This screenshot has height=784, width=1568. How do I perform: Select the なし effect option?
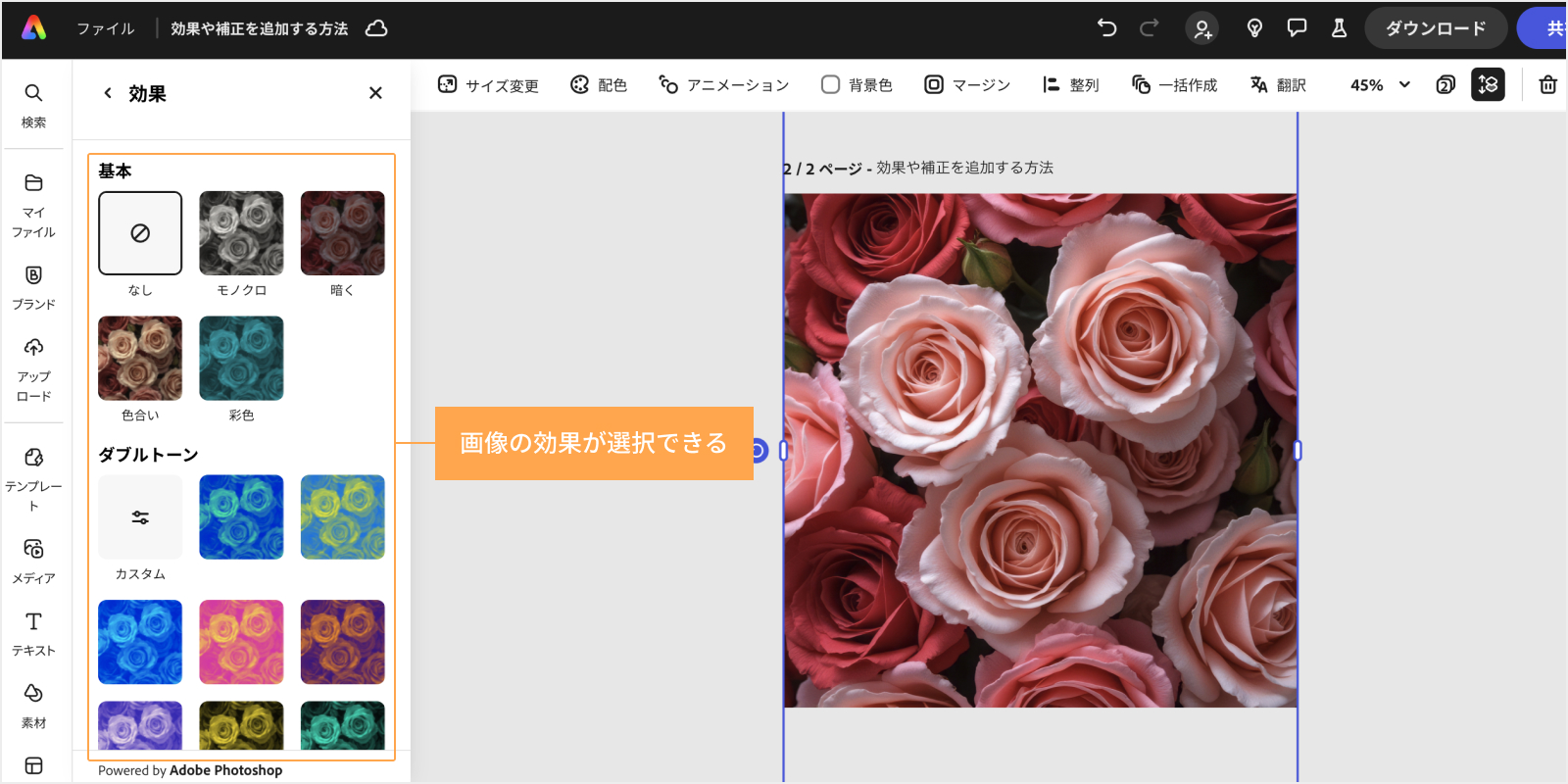click(x=140, y=233)
